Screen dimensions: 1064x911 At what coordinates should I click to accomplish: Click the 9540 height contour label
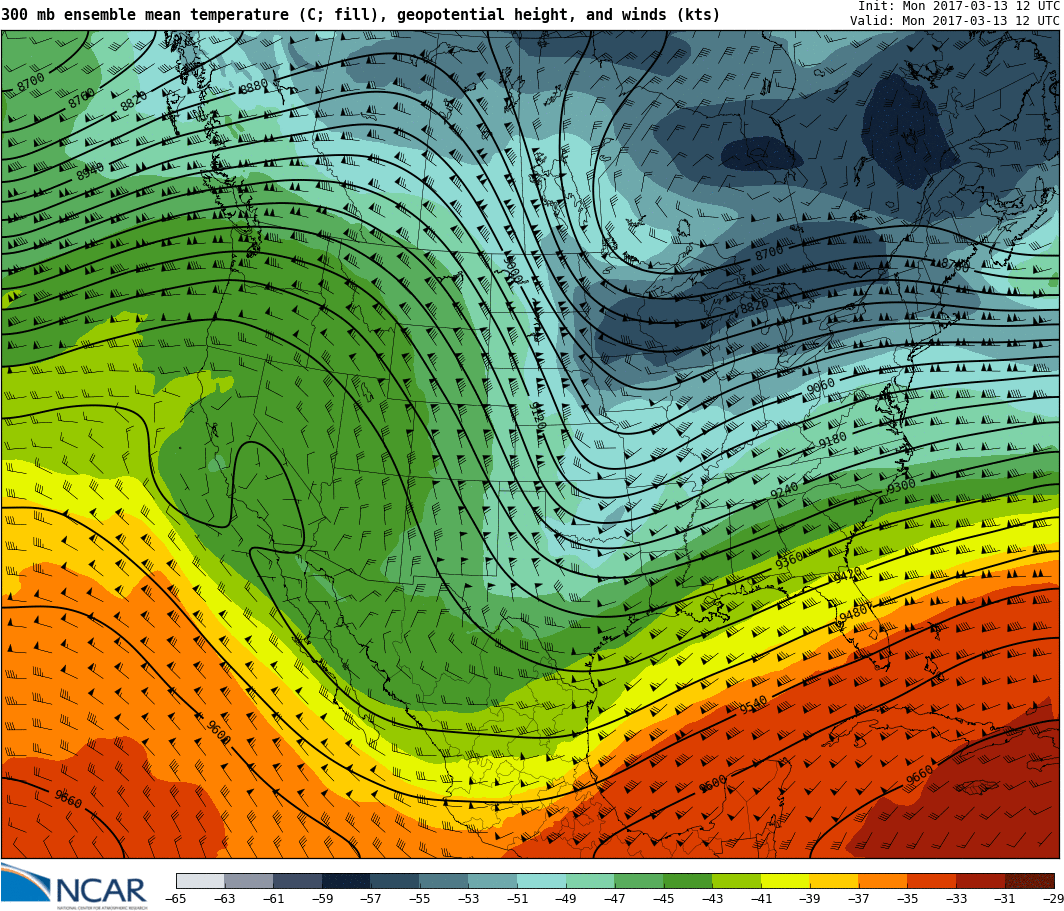pos(753,705)
